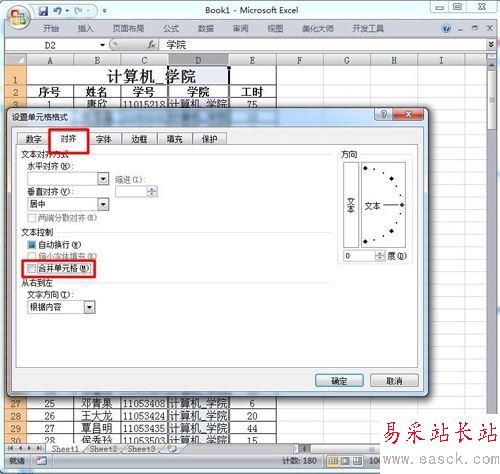Open the 公式 ribbon tab
500x474 pixels.
point(171,29)
